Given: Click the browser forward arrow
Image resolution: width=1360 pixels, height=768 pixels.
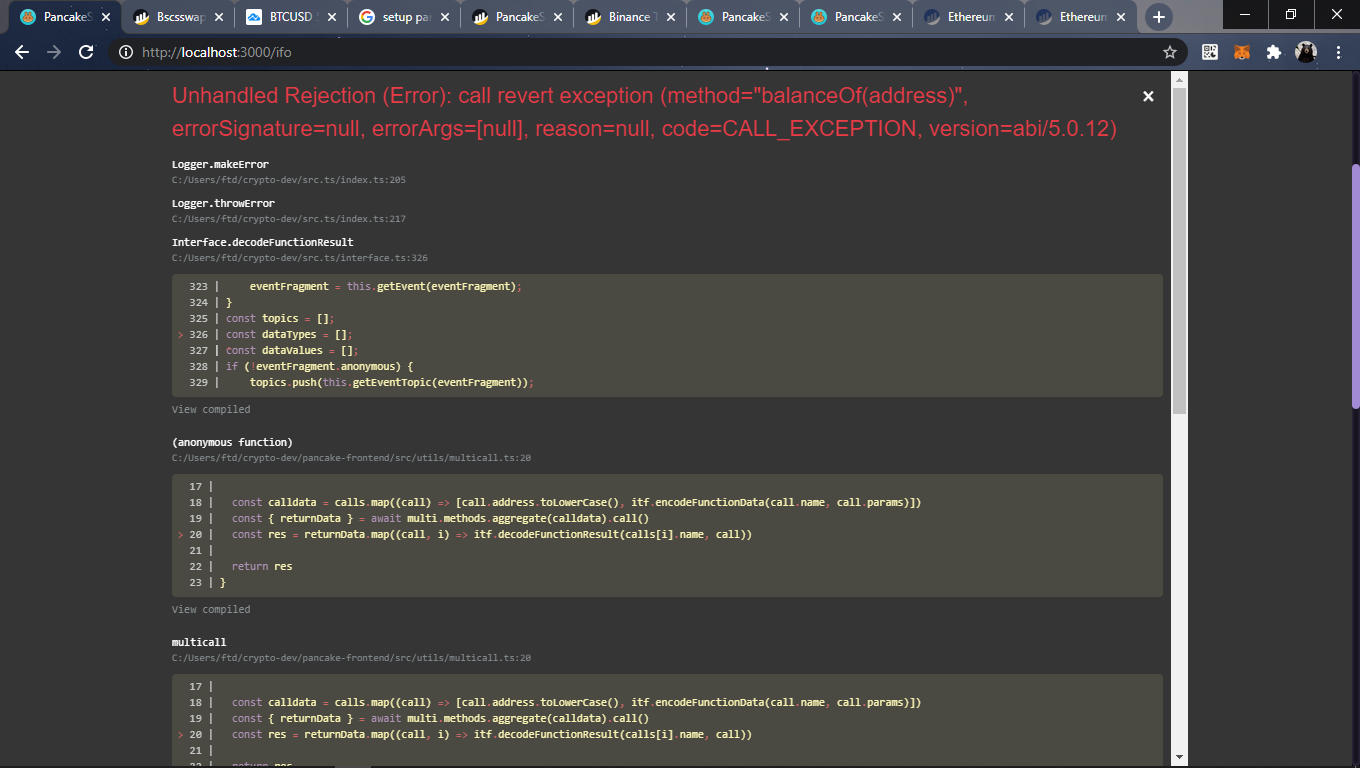Looking at the screenshot, I should click(54, 52).
